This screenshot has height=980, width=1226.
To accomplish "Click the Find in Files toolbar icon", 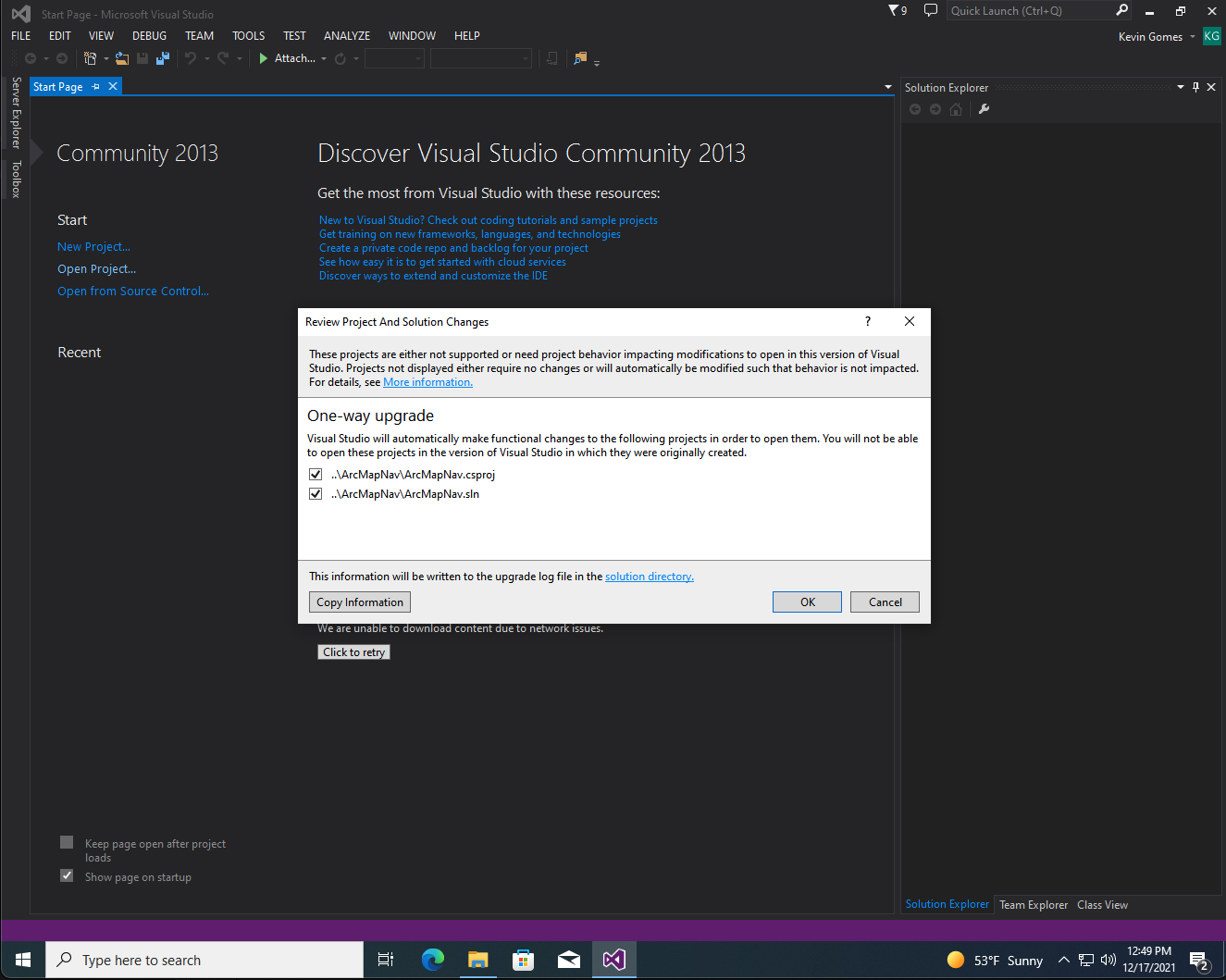I will [x=580, y=58].
